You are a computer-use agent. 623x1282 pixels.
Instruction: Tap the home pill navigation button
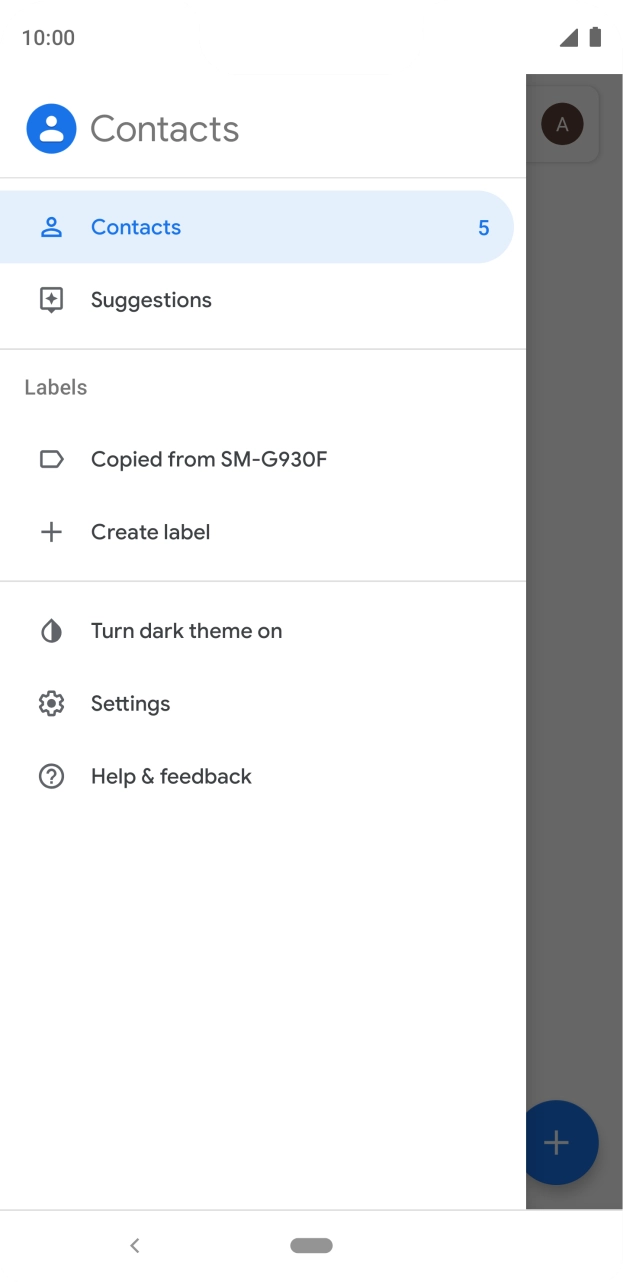coord(311,1245)
